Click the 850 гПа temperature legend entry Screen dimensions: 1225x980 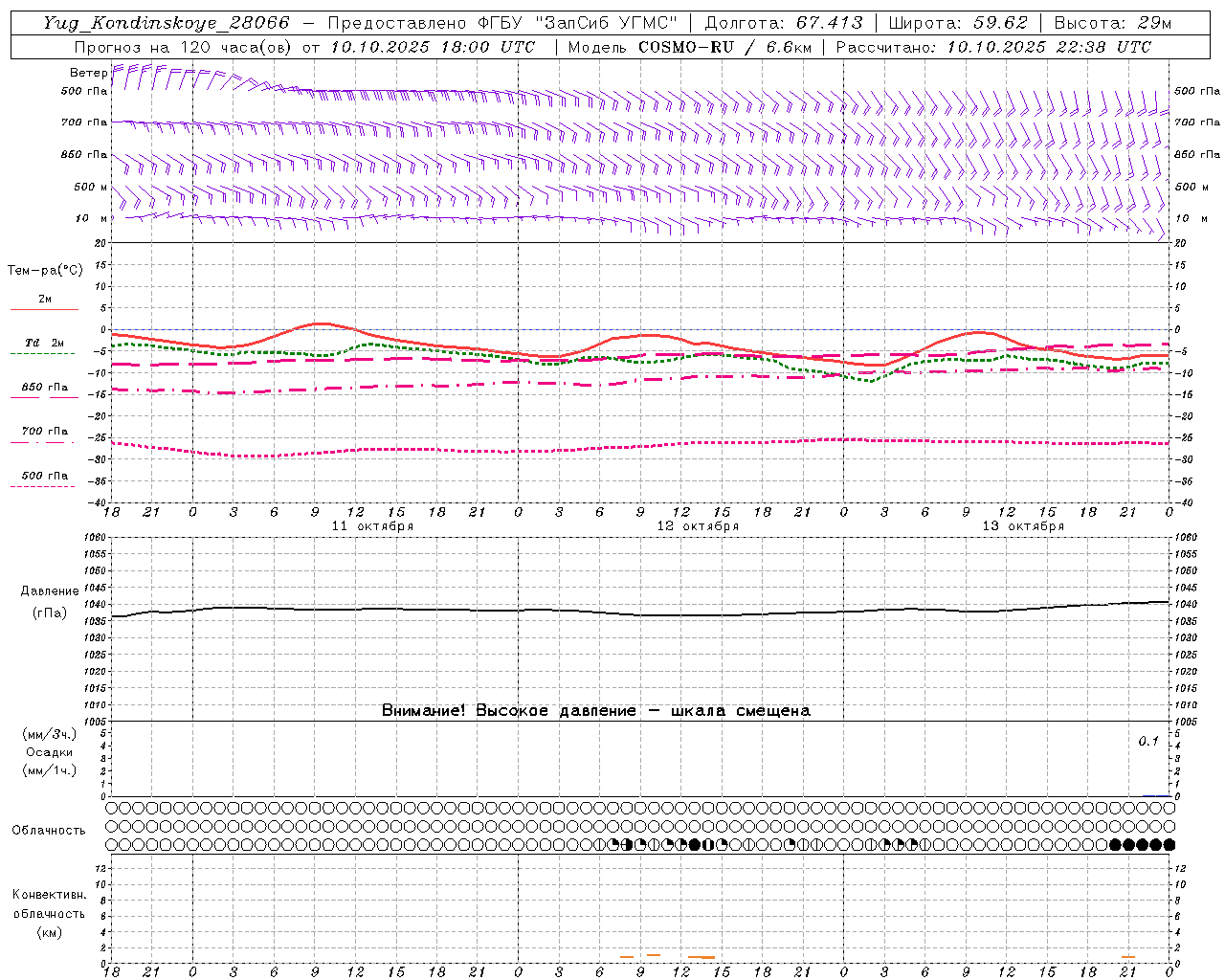pos(44,388)
